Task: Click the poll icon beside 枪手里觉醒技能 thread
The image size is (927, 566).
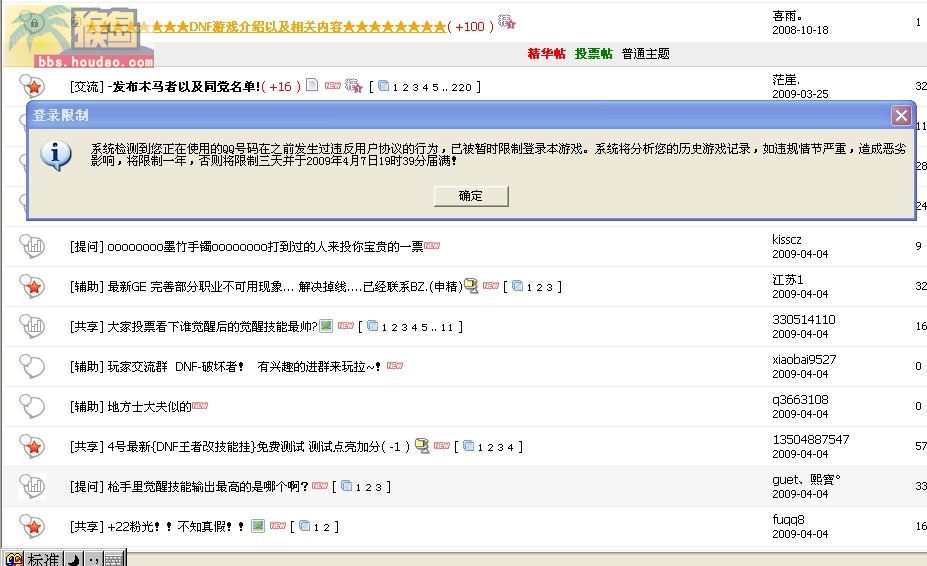Action: coord(33,486)
